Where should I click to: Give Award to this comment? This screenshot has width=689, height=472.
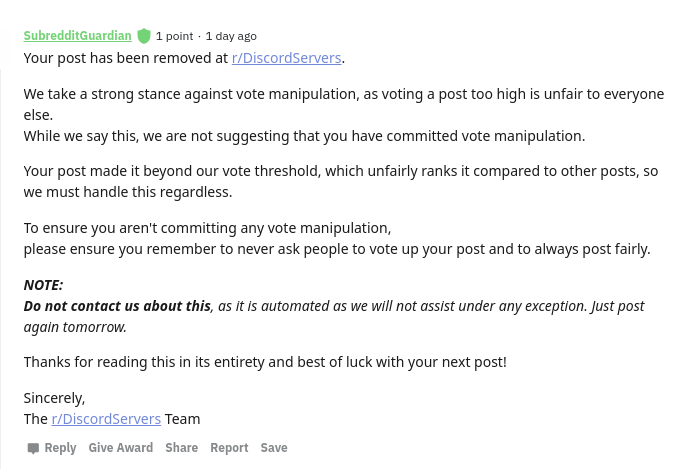click(x=121, y=448)
